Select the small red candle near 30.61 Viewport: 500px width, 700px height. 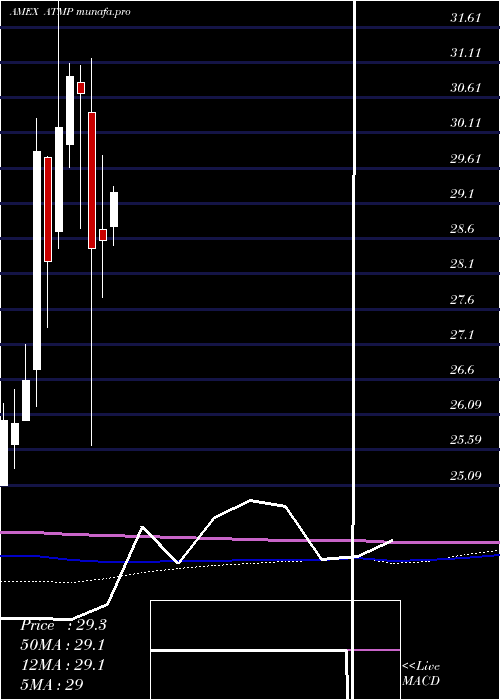pyautogui.click(x=81, y=88)
